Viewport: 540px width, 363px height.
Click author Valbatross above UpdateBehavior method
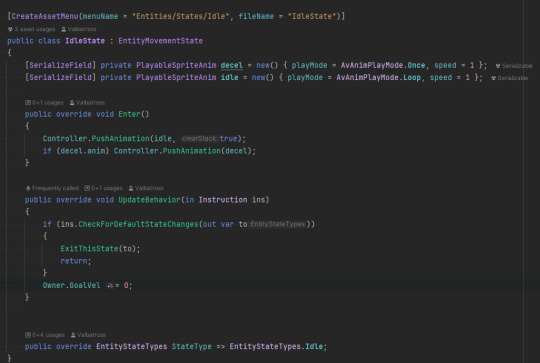pyautogui.click(x=146, y=188)
